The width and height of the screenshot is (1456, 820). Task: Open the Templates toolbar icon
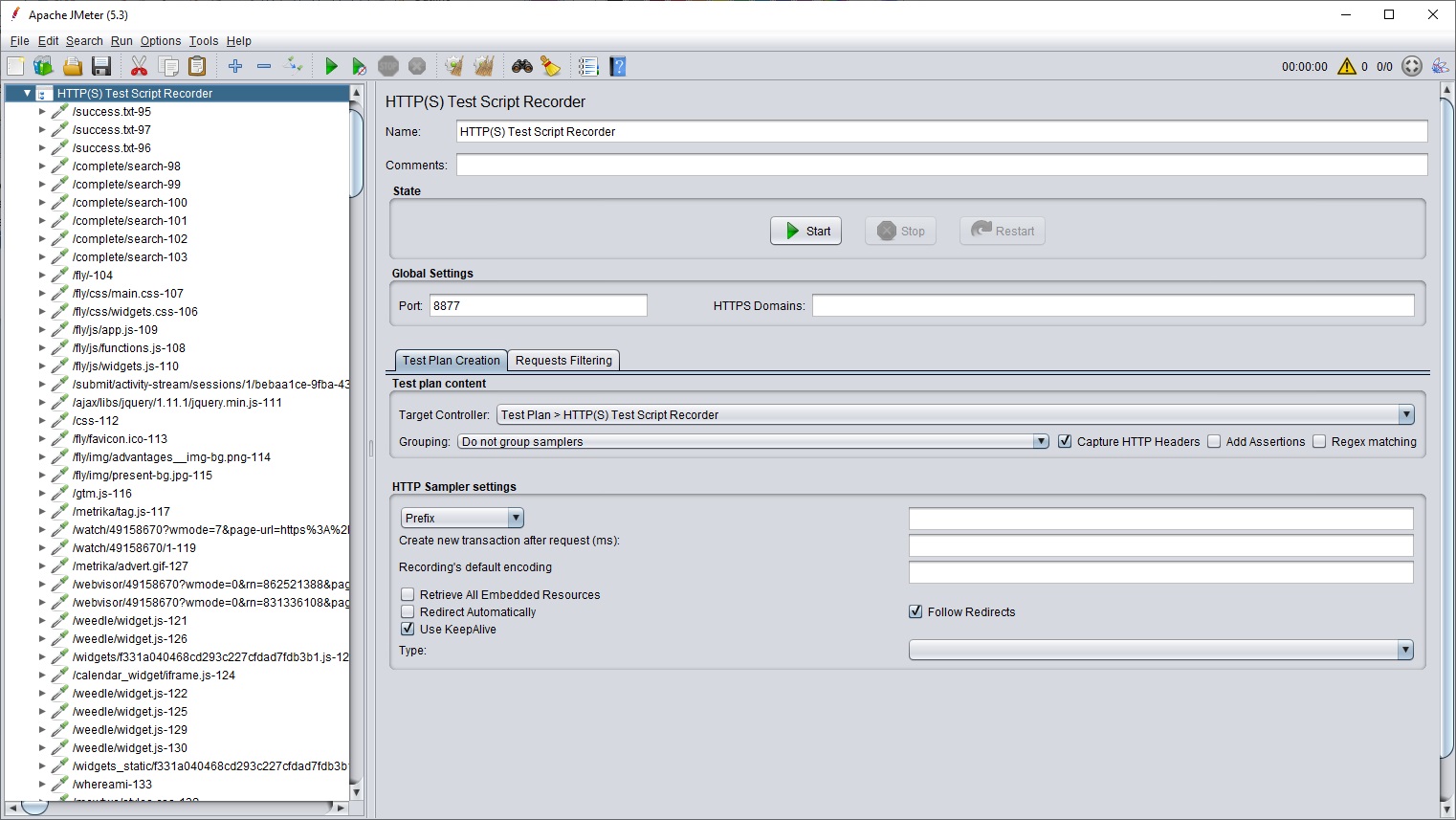[43, 66]
